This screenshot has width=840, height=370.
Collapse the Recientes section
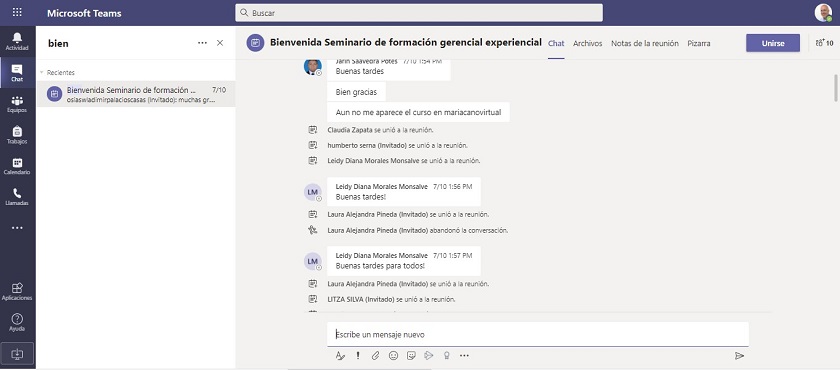42,72
